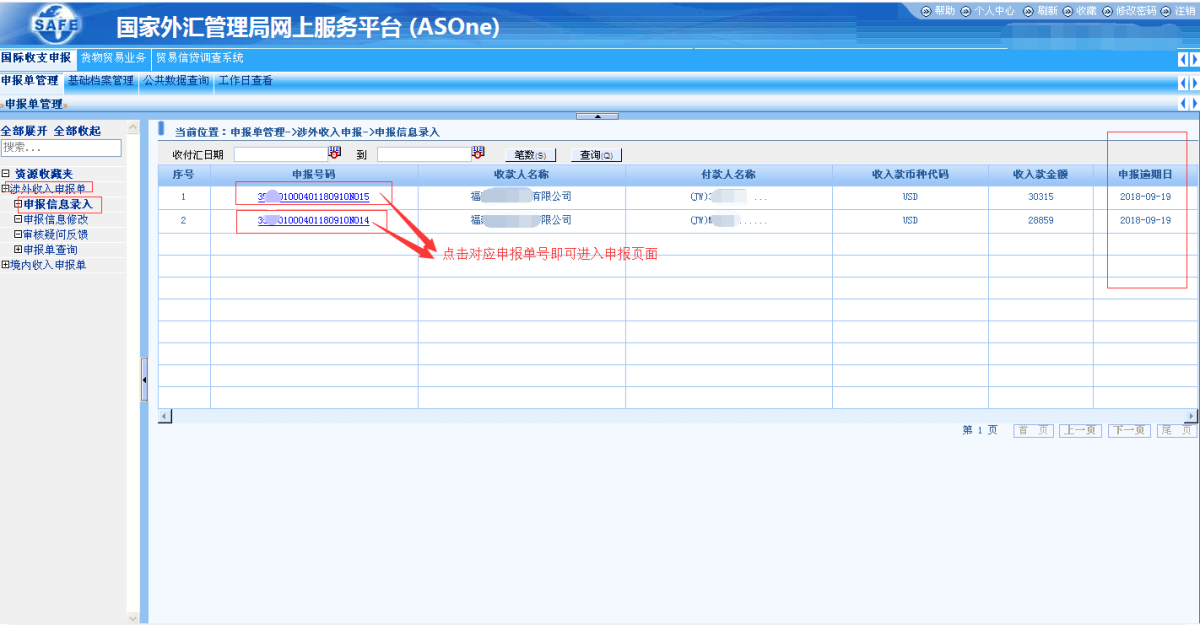Select 申报信息修改 in the sidebar tree
Screen dimensions: 1200x625
point(55,220)
